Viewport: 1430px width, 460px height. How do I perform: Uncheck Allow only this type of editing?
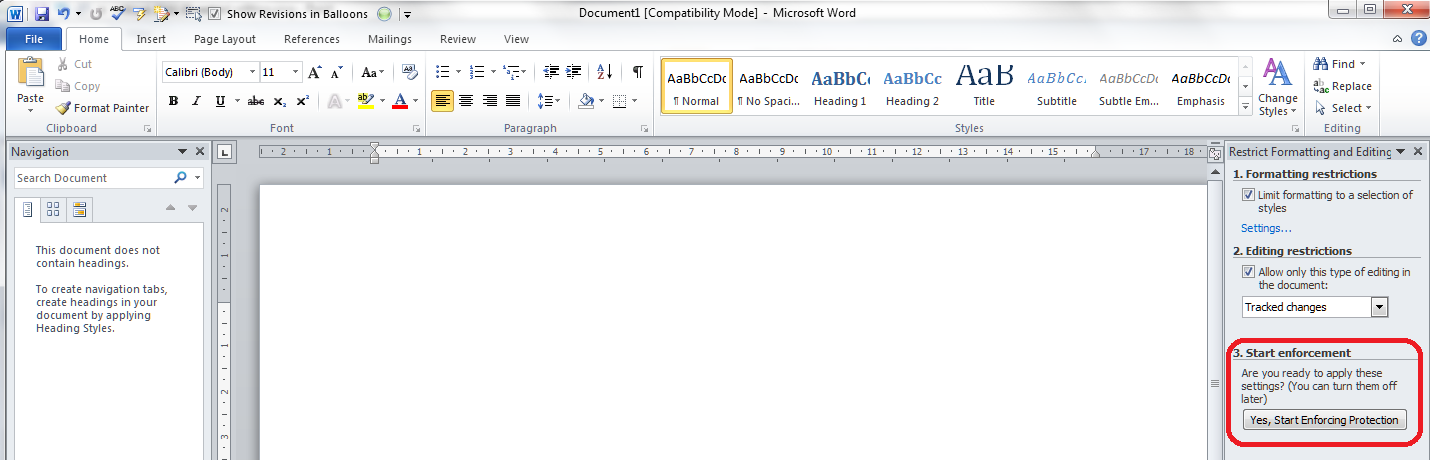point(1248,272)
